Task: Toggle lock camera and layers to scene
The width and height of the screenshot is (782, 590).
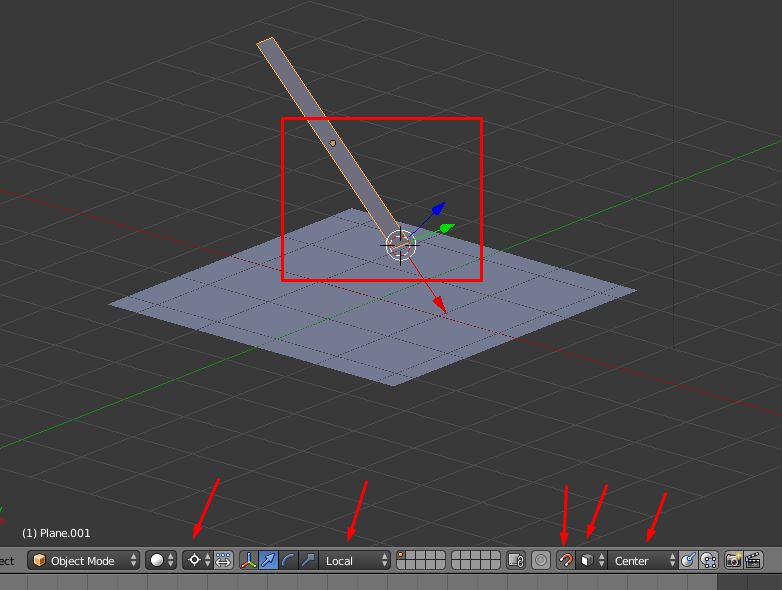Action: point(516,560)
